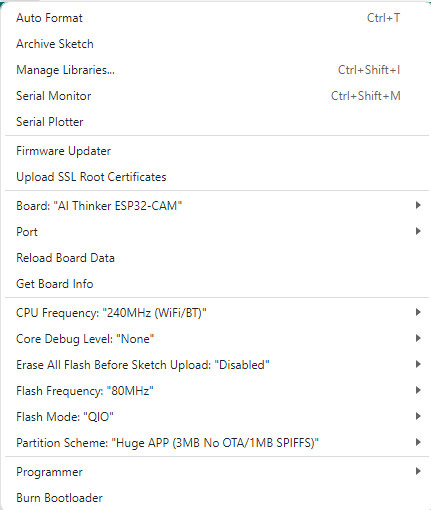This screenshot has width=431, height=510.
Task: Select Upload SSL Root Certificates
Action: click(x=217, y=177)
